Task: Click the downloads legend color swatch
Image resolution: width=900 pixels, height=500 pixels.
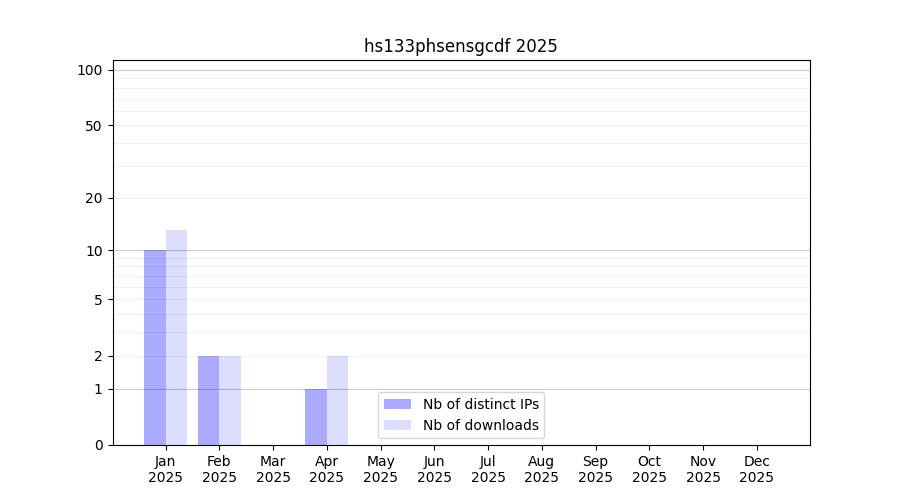Action: [397, 425]
